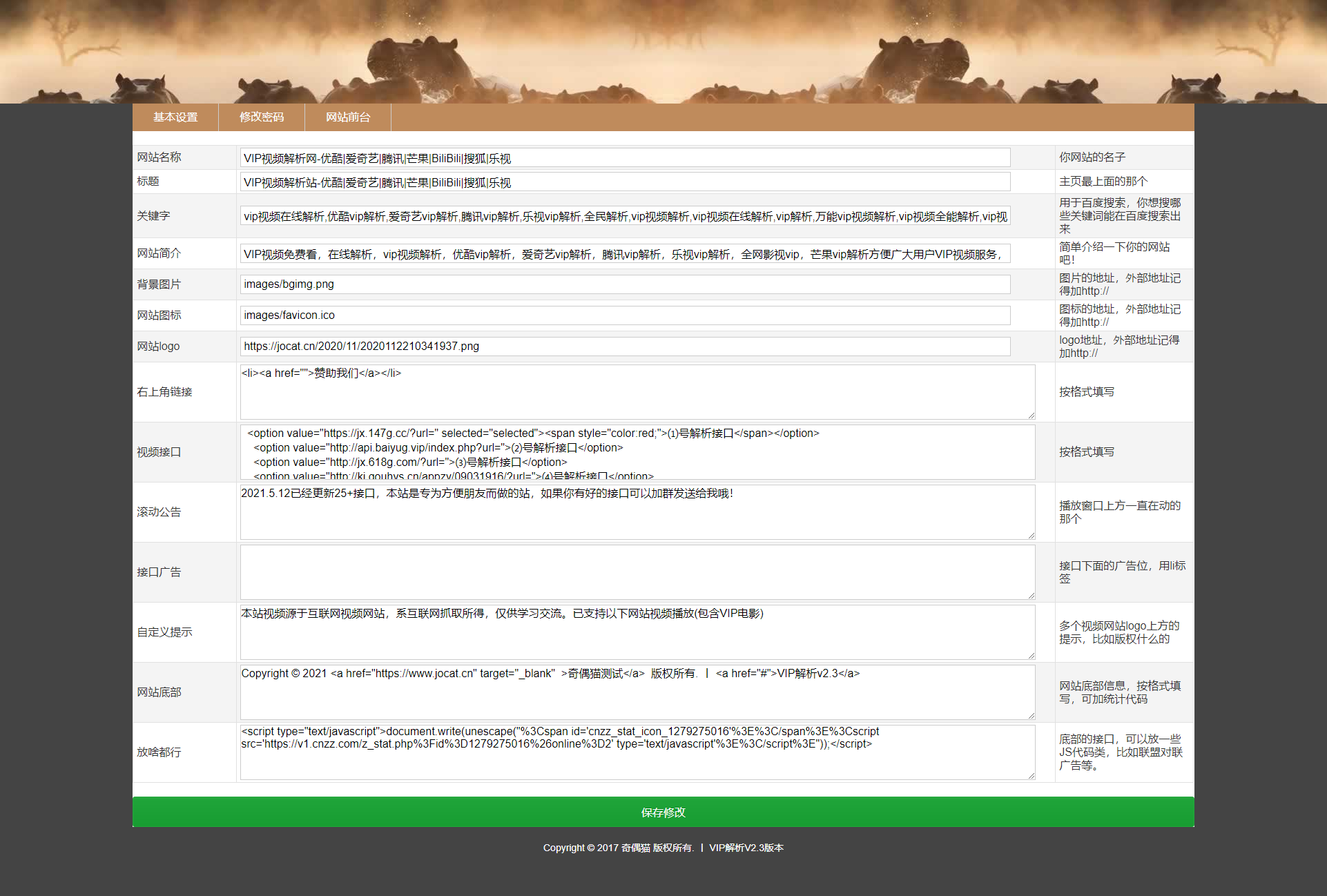1327x896 pixels.
Task: Click the 右上角链接 row label
Action: [164, 392]
